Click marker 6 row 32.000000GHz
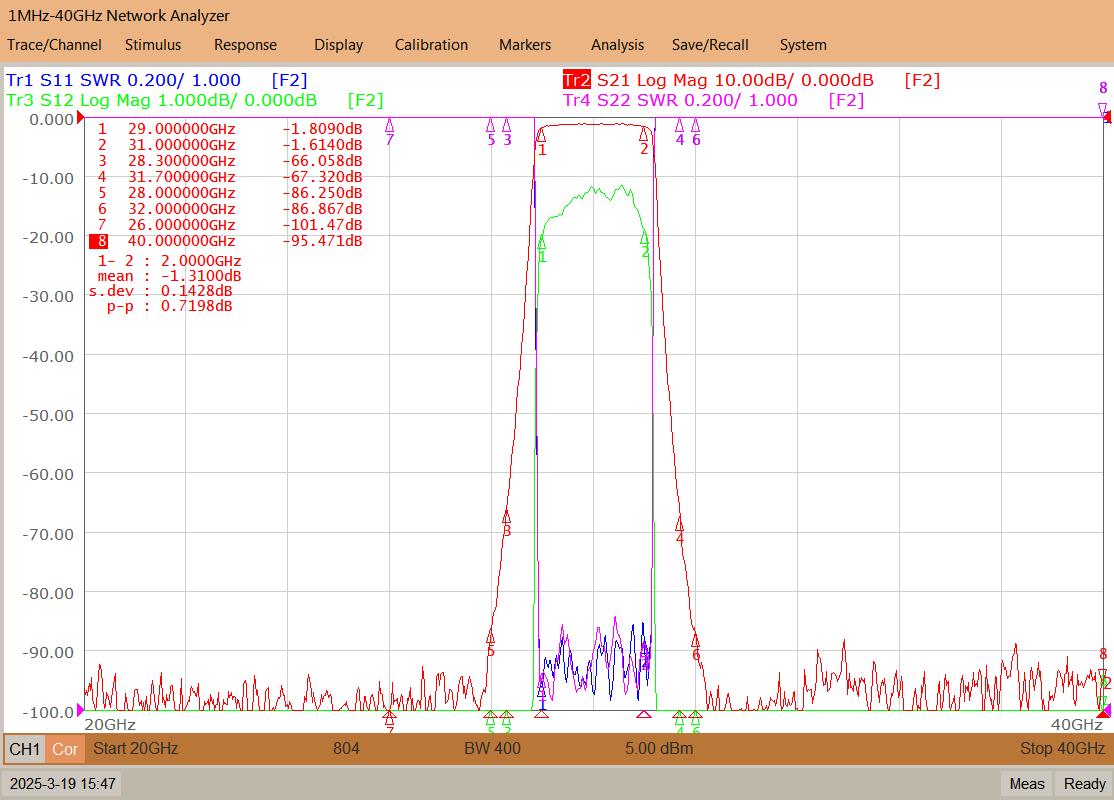Screen dimensions: 1114x800 coord(229,209)
